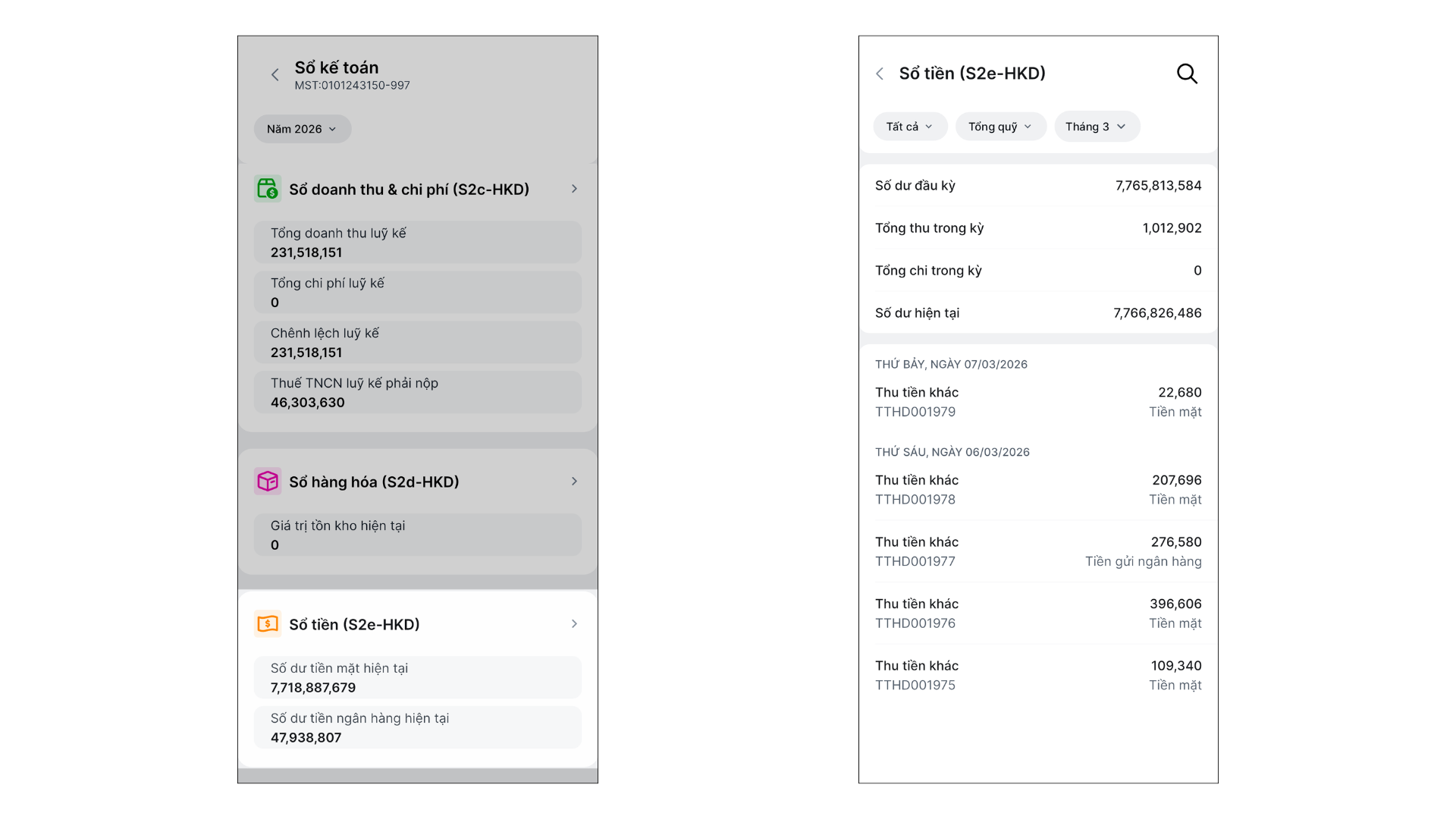The height and width of the screenshot is (819, 1456).
Task: Click the green revenue & cost ledger icon
Action: [268, 189]
